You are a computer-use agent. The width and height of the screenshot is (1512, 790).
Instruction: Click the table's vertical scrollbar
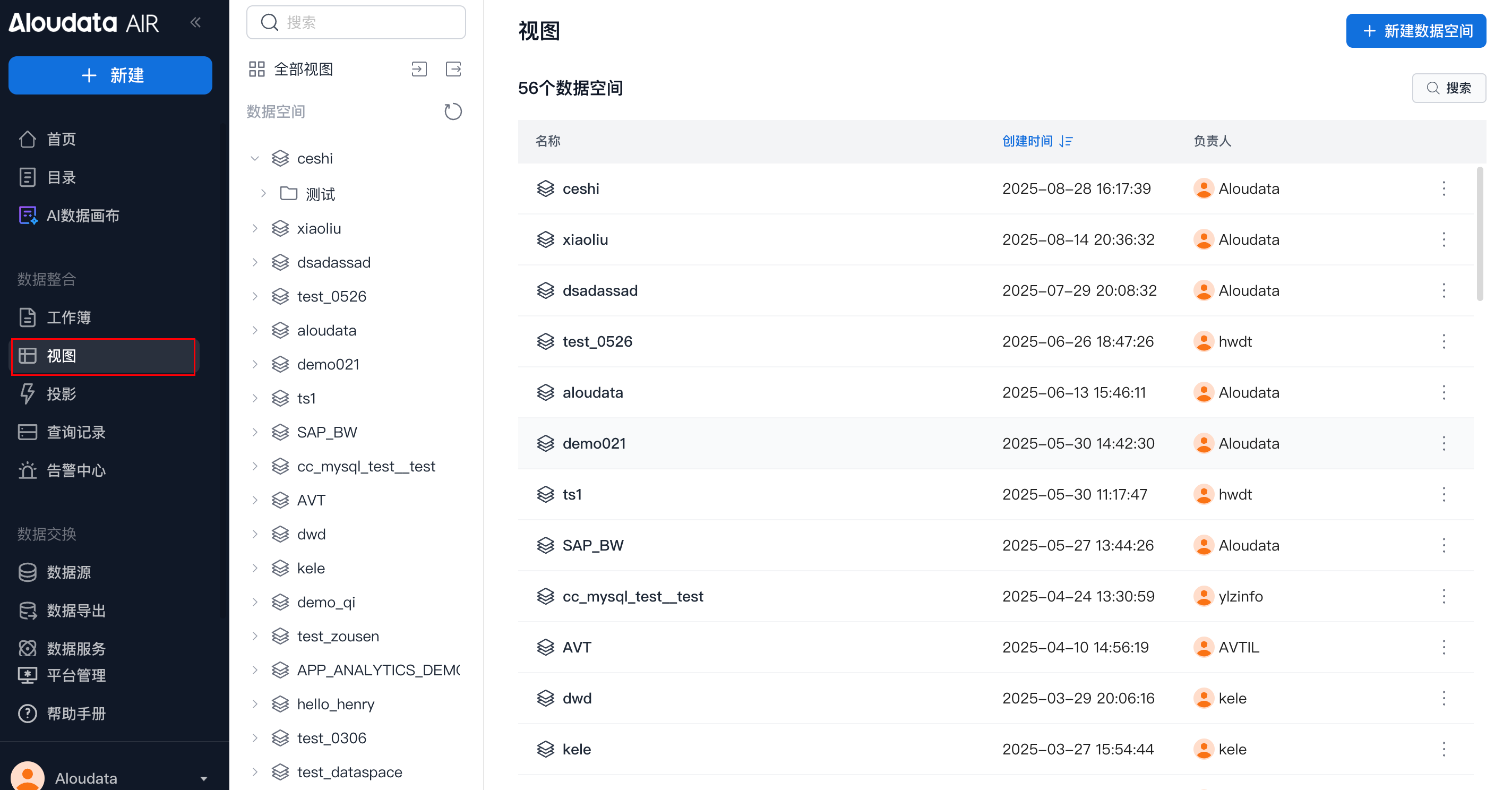[1480, 235]
